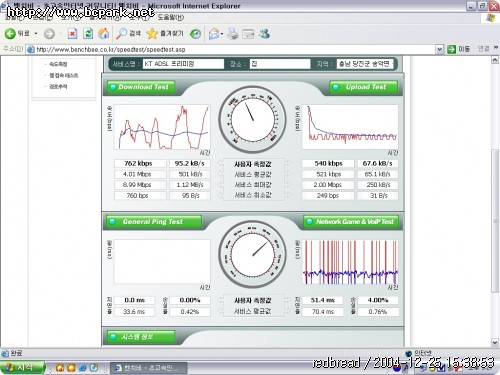Open the green 시스템 정보 (system info) button
The image size is (500, 375).
click(141, 337)
